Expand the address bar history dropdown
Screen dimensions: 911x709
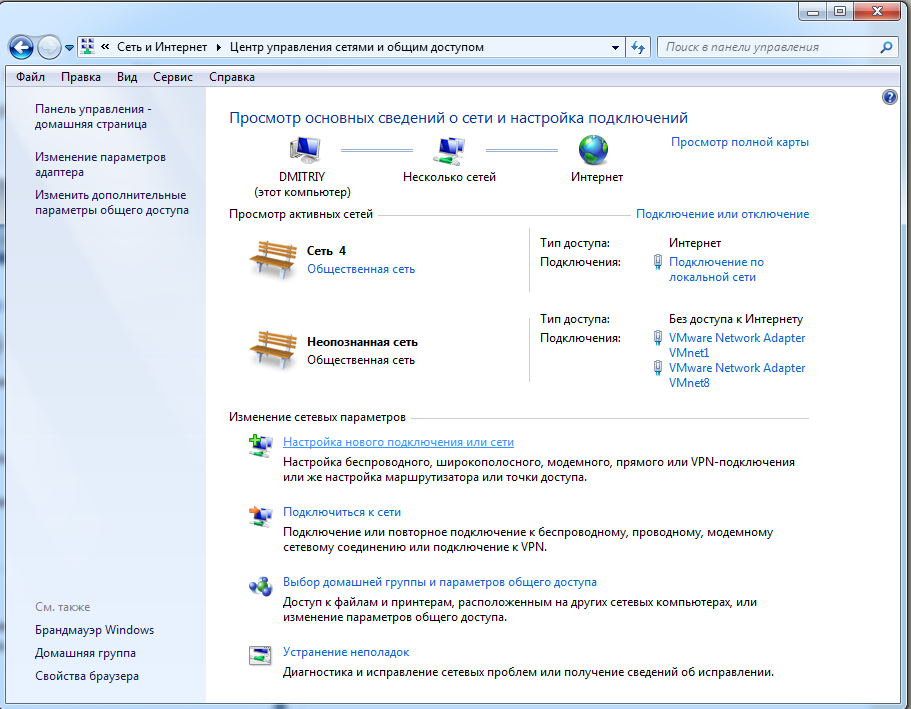pyautogui.click(x=615, y=47)
